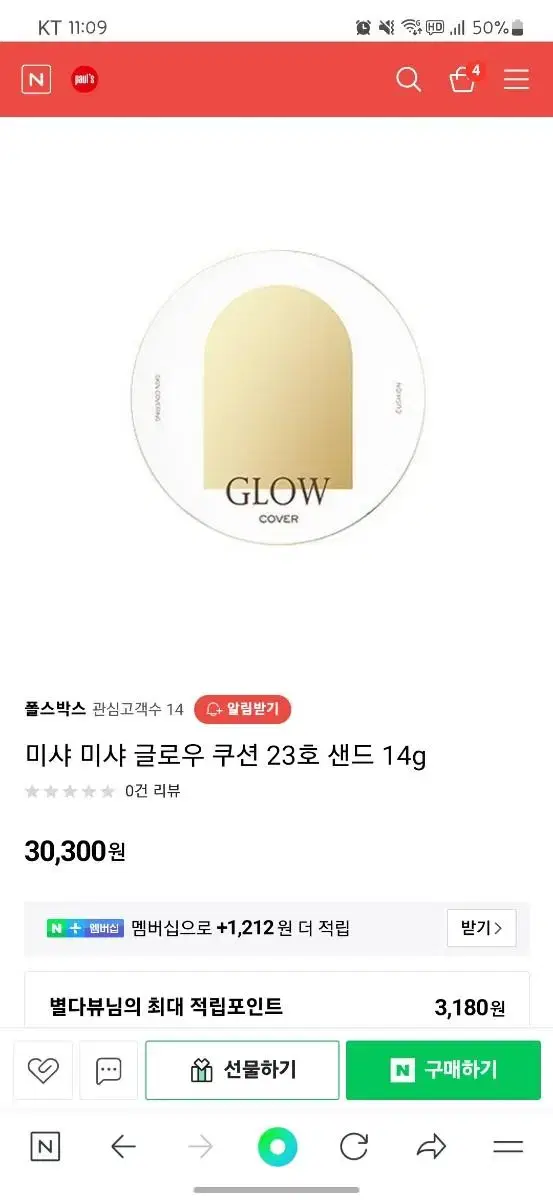Open Naver home from bottom bar

[45, 1147]
